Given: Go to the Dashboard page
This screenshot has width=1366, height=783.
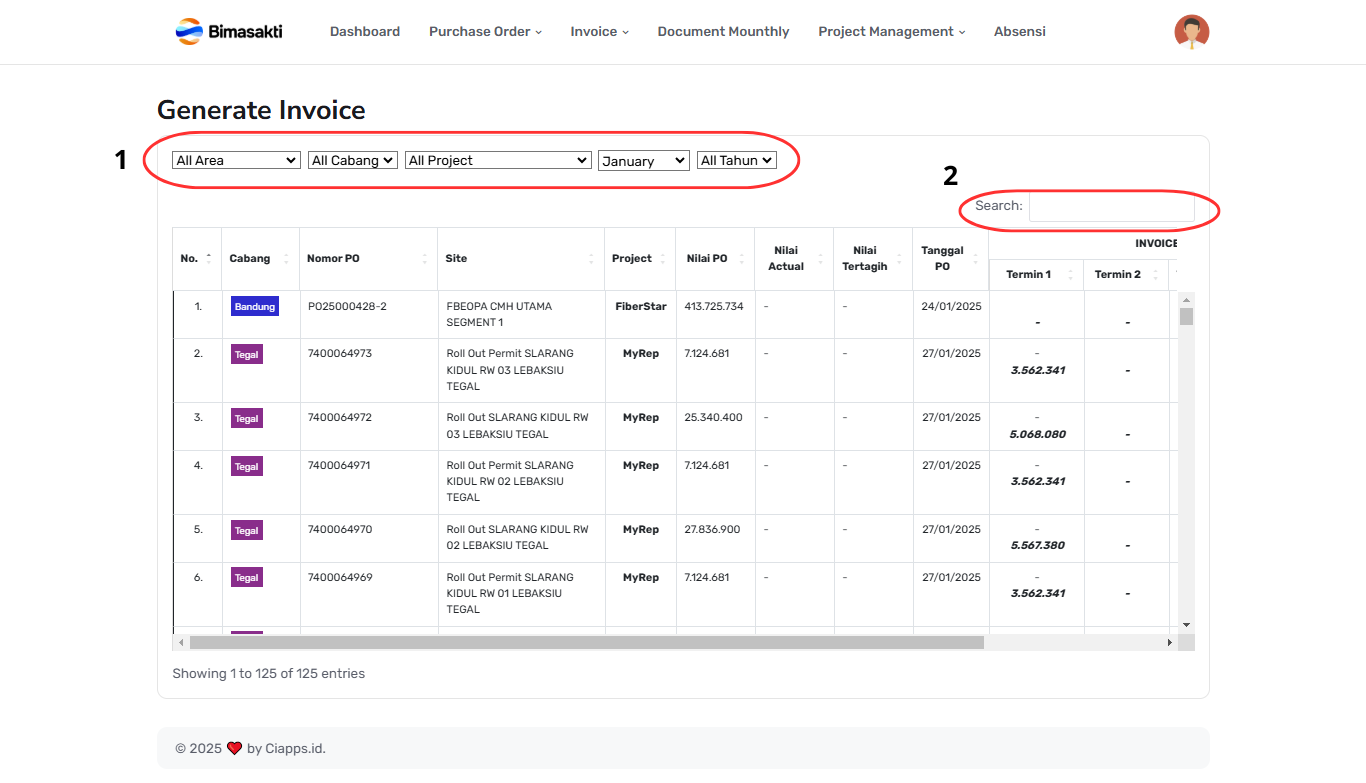Looking at the screenshot, I should click(x=365, y=32).
